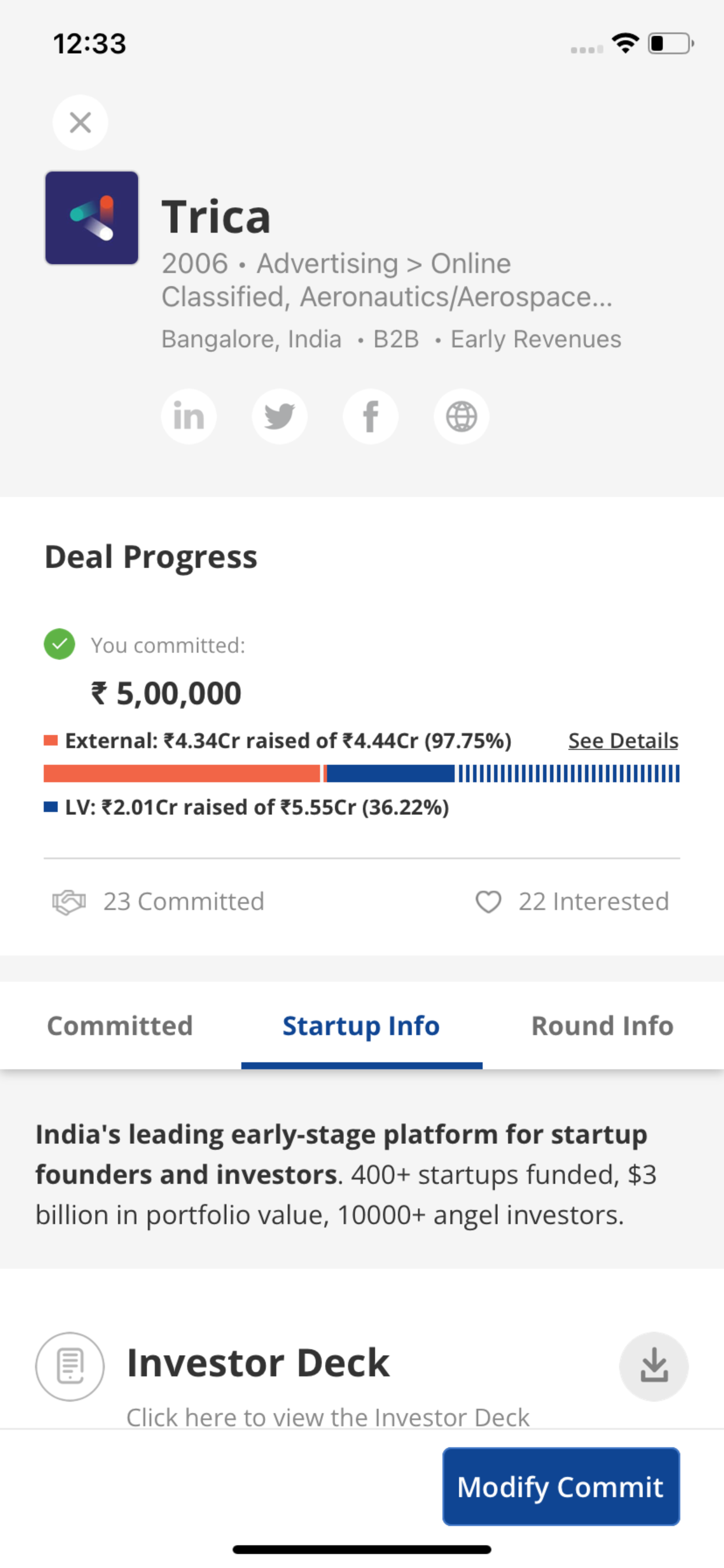Tap the truncated industry category text
This screenshot has height=1568, width=724.
[x=387, y=280]
